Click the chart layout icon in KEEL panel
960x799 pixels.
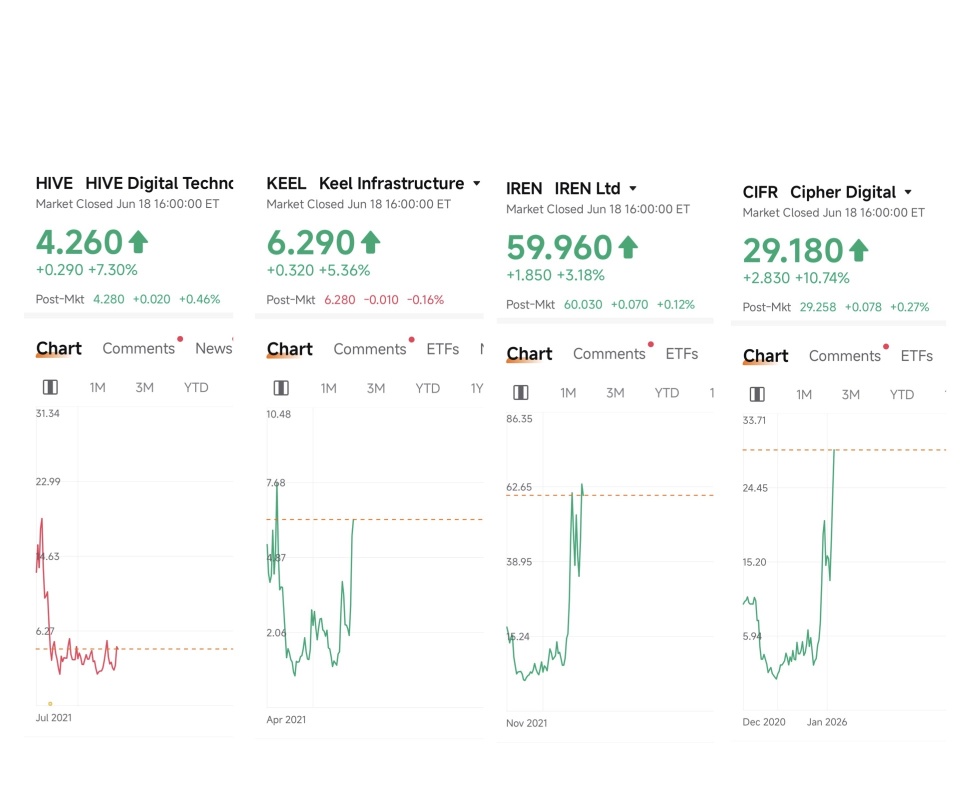click(281, 388)
